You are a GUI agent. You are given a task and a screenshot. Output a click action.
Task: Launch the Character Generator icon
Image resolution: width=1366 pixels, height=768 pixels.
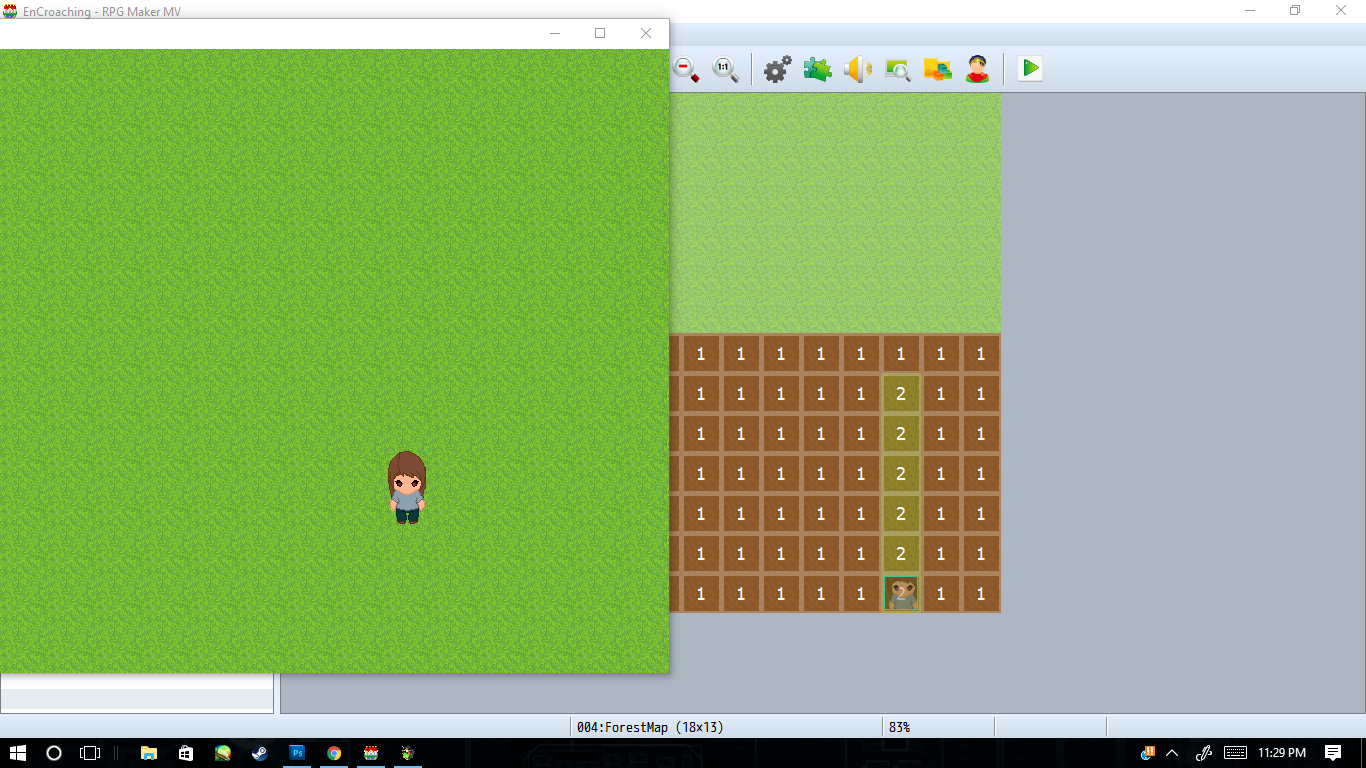pyautogui.click(x=977, y=69)
